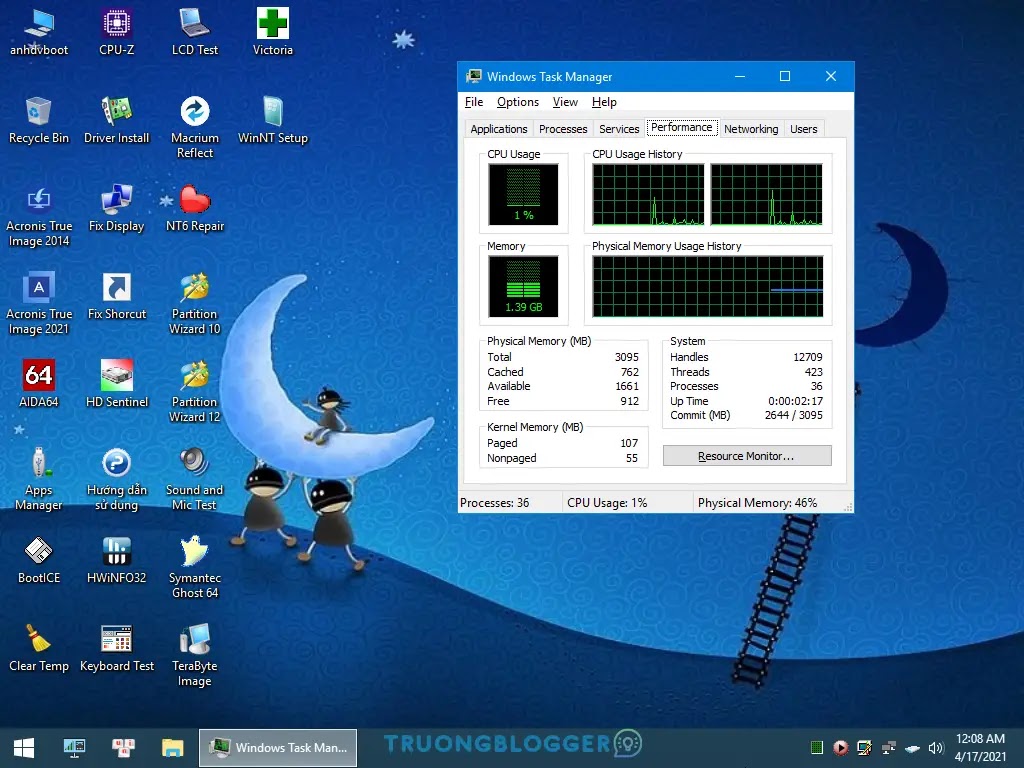Open the Symantec Ghost 64 icon
This screenshot has width=1024, height=768.
[x=195, y=568]
